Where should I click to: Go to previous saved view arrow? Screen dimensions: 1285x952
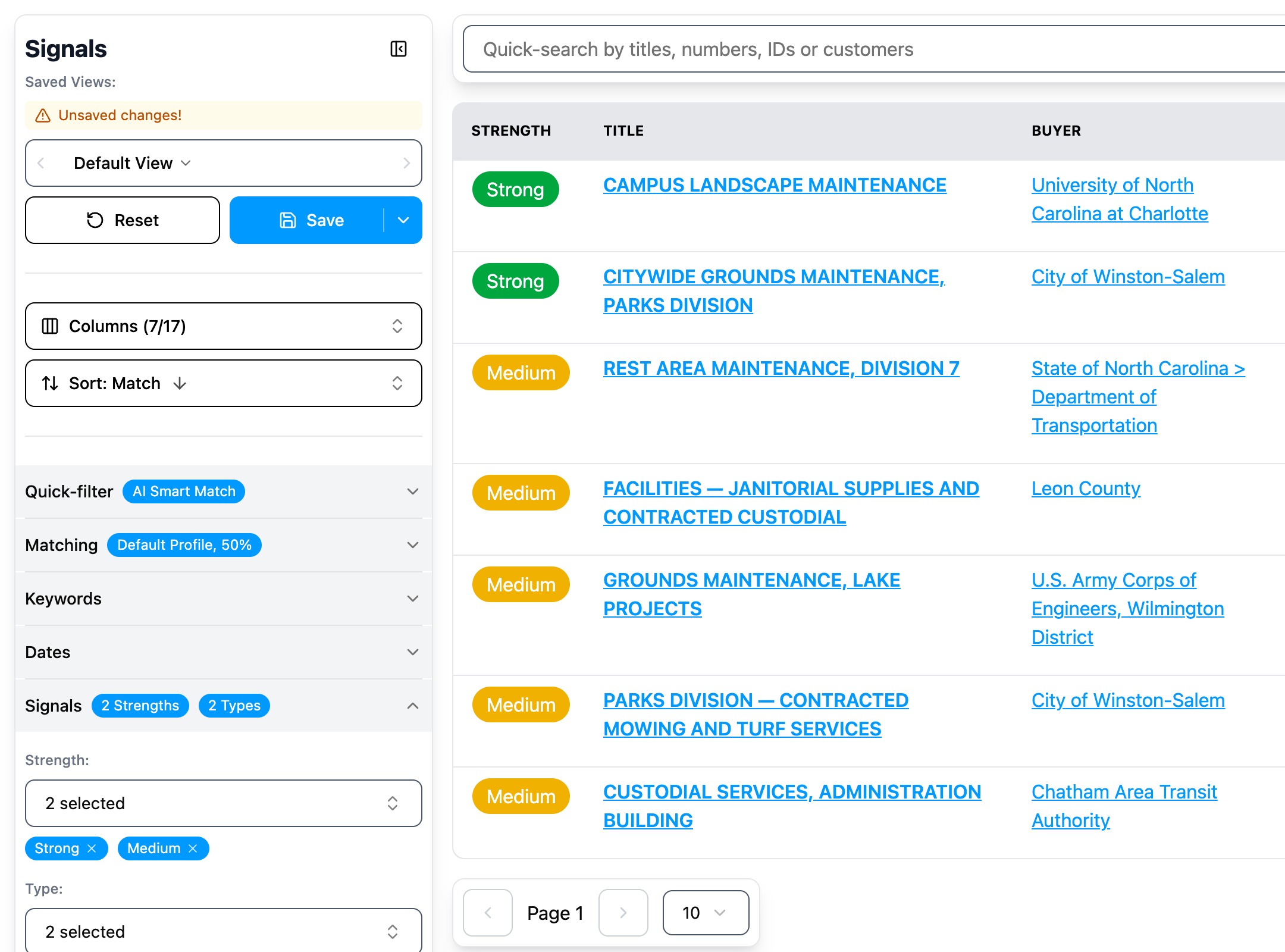click(41, 163)
